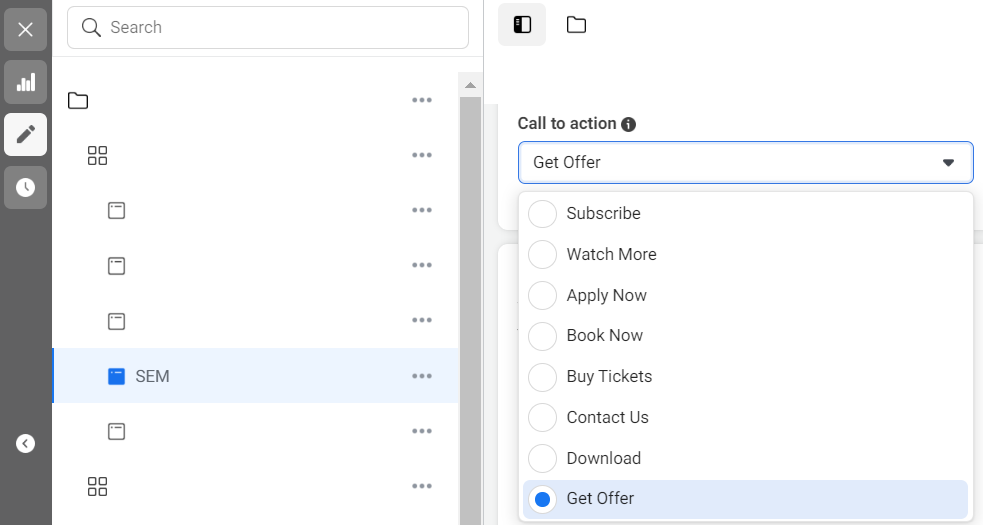This screenshot has width=983, height=525.
Task: Select the ad row directly above SEM
Action: tap(256, 321)
